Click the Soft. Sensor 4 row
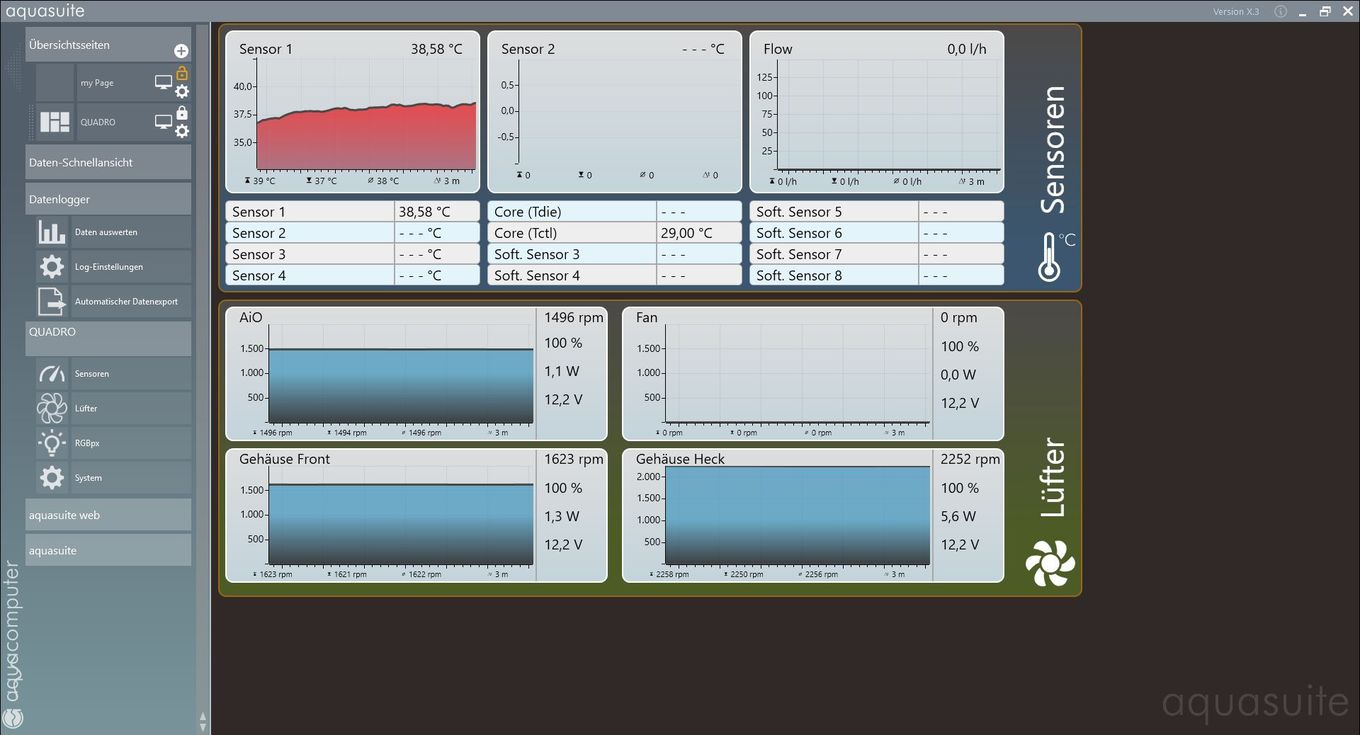Viewport: 1360px width, 735px height. [615, 275]
